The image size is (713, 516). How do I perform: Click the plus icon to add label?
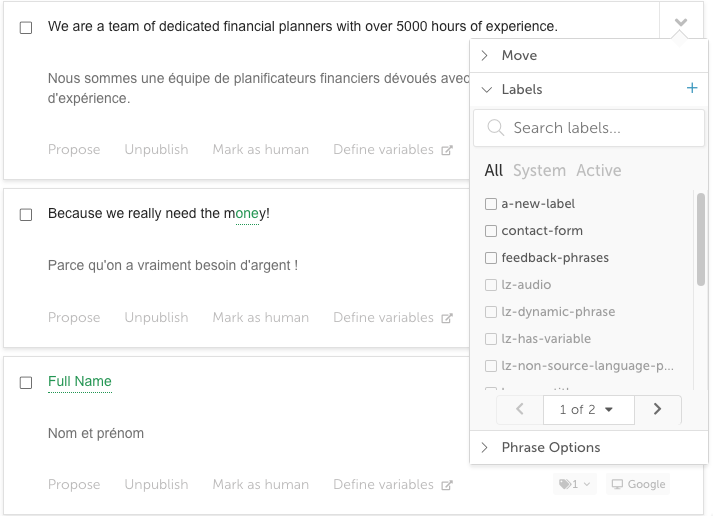point(692,88)
